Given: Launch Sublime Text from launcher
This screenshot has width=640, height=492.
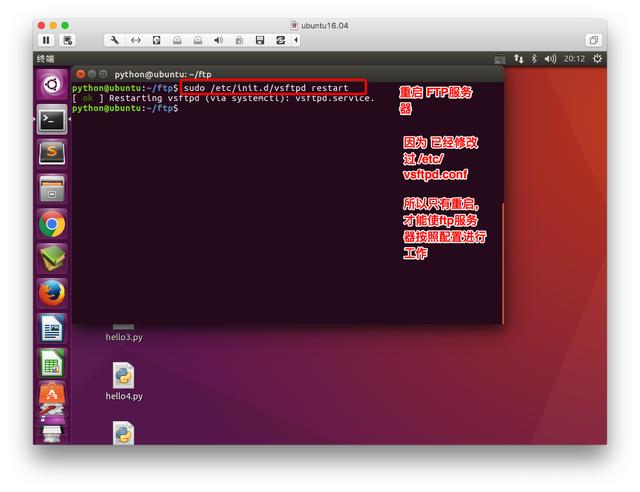Looking at the screenshot, I should 52,154.
